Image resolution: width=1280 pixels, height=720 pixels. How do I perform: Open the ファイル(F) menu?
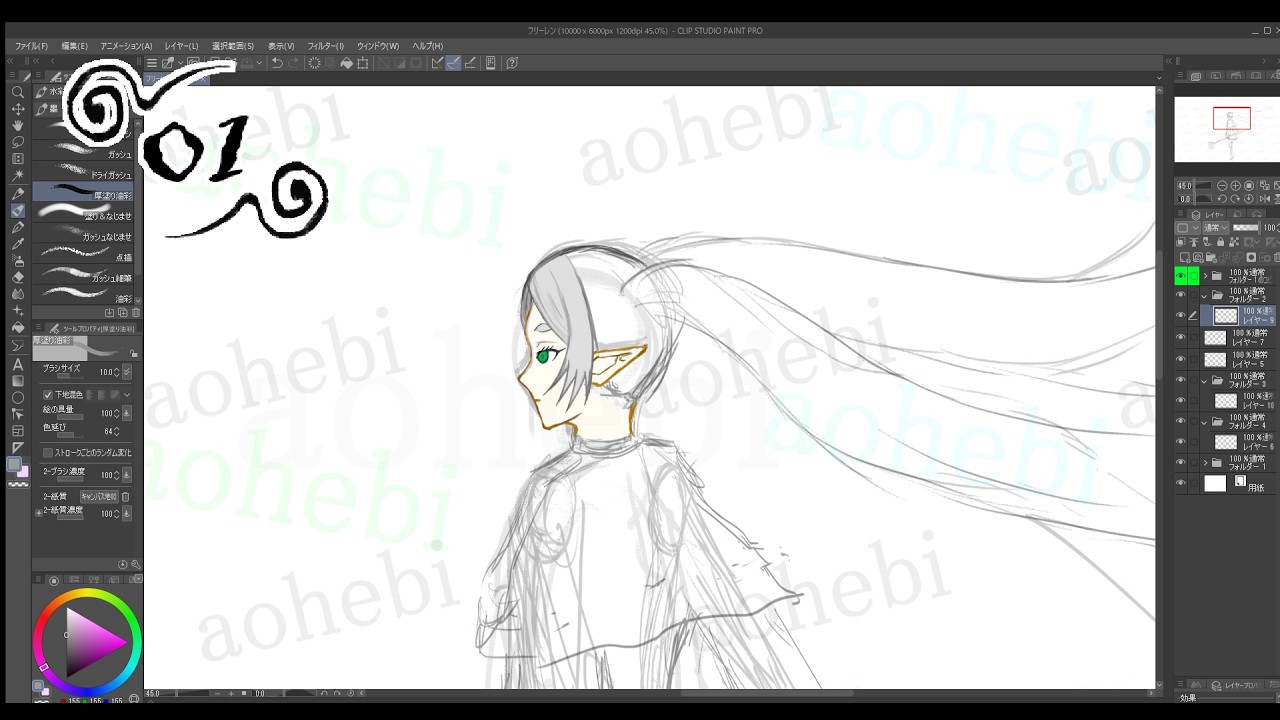pos(32,46)
